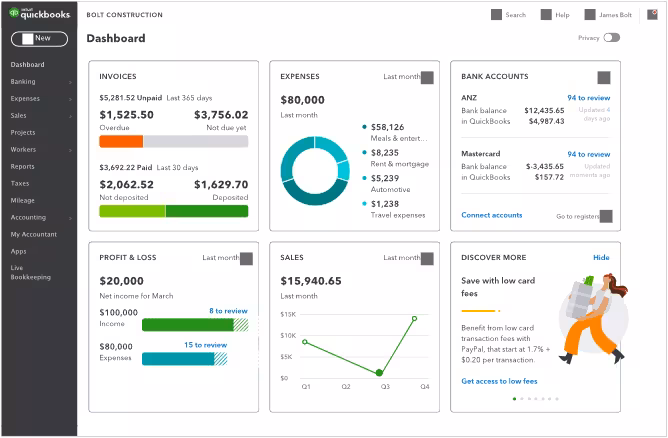Open the notifications icon at top right
Viewport: 668px width, 438px height.
[652, 14]
